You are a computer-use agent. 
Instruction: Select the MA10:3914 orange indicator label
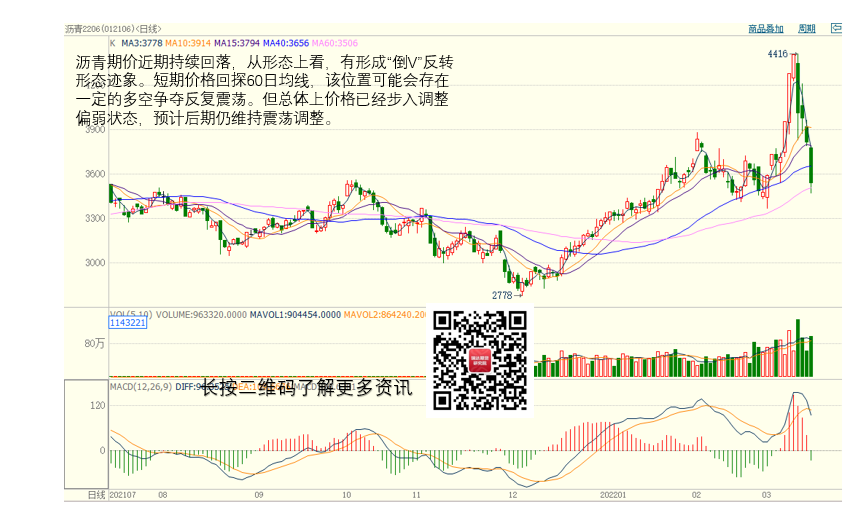188,44
